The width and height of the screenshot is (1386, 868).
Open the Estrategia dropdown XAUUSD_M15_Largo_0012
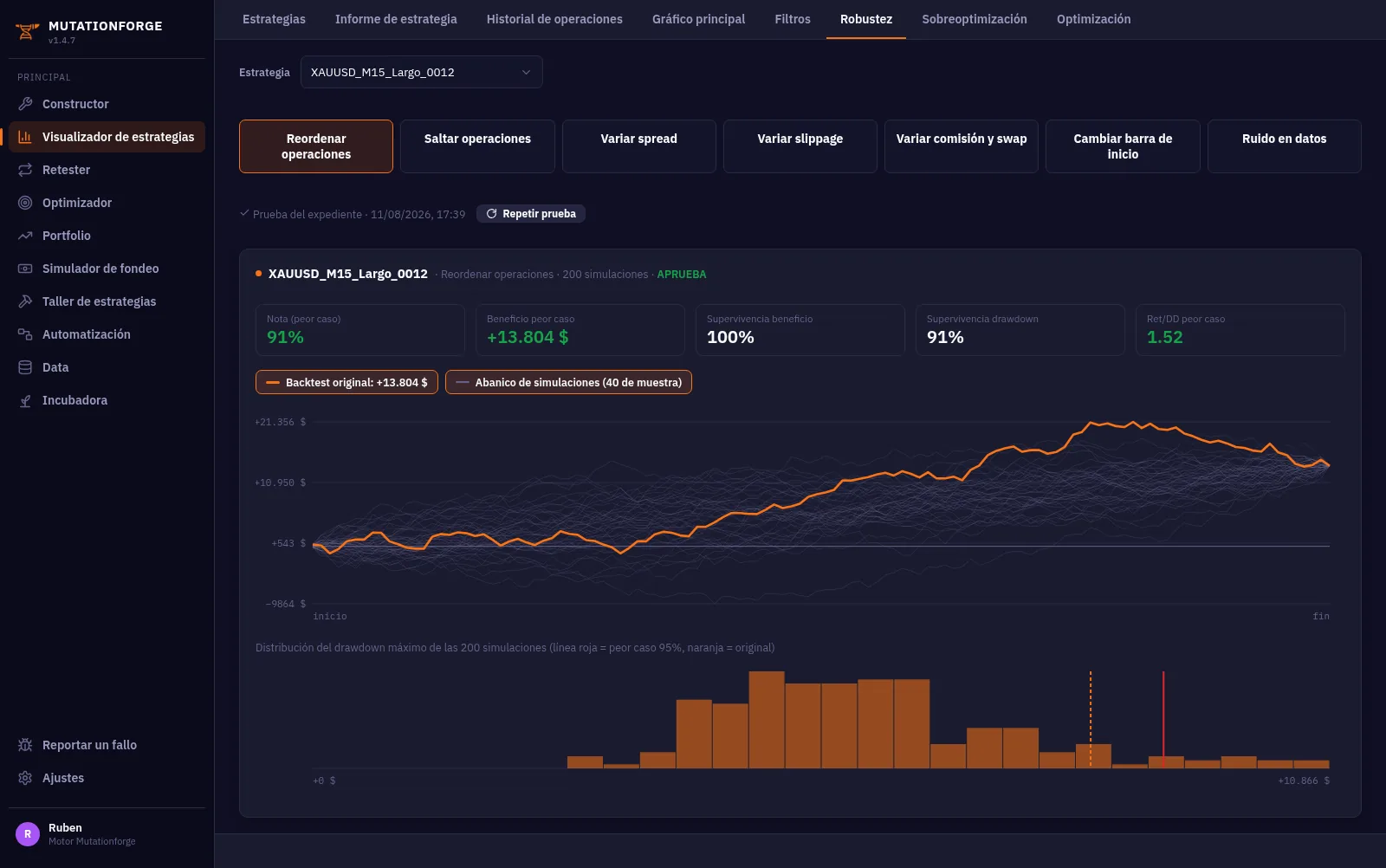pyautogui.click(x=421, y=72)
